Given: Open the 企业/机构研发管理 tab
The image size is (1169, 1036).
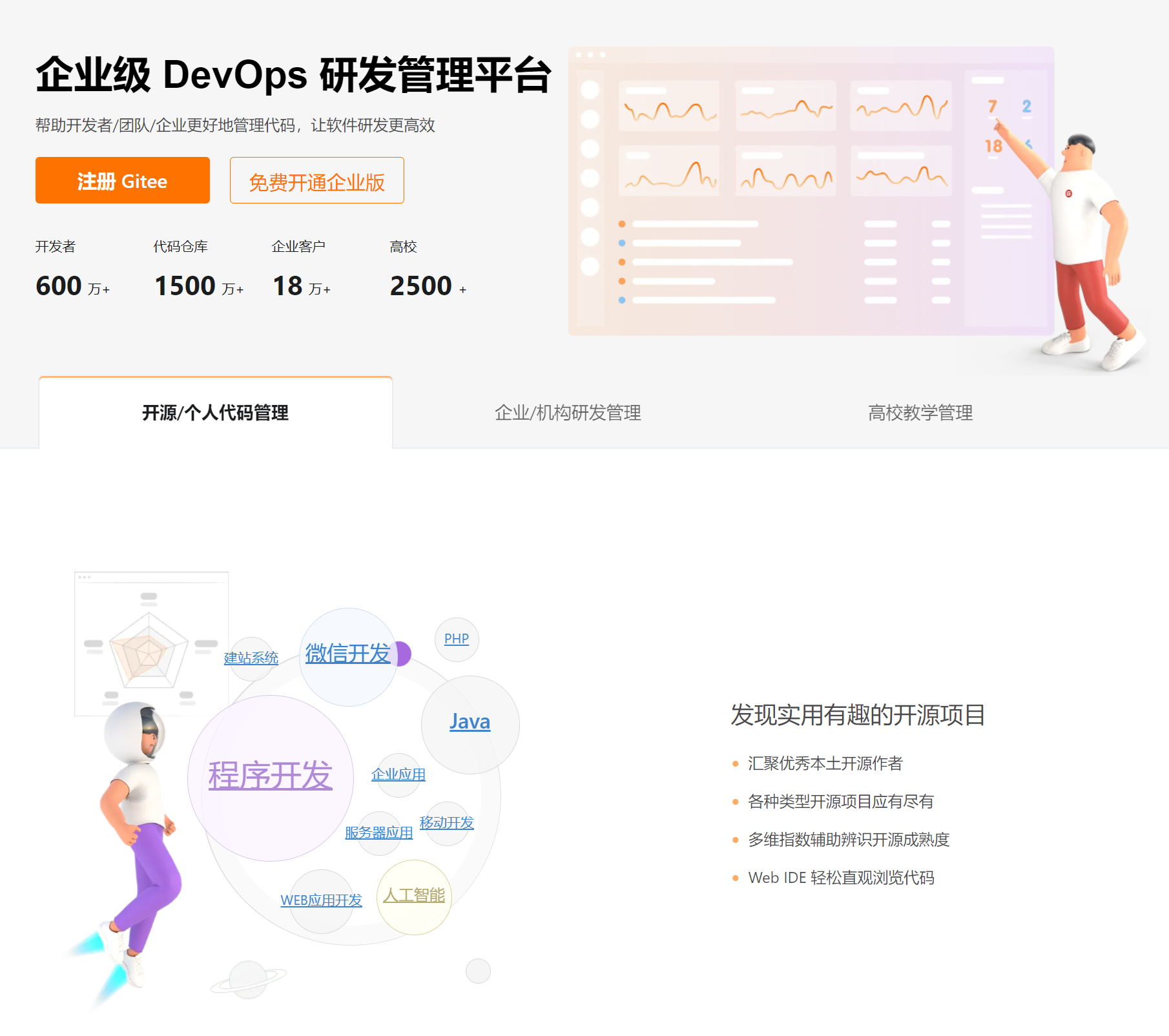Looking at the screenshot, I should click(568, 412).
